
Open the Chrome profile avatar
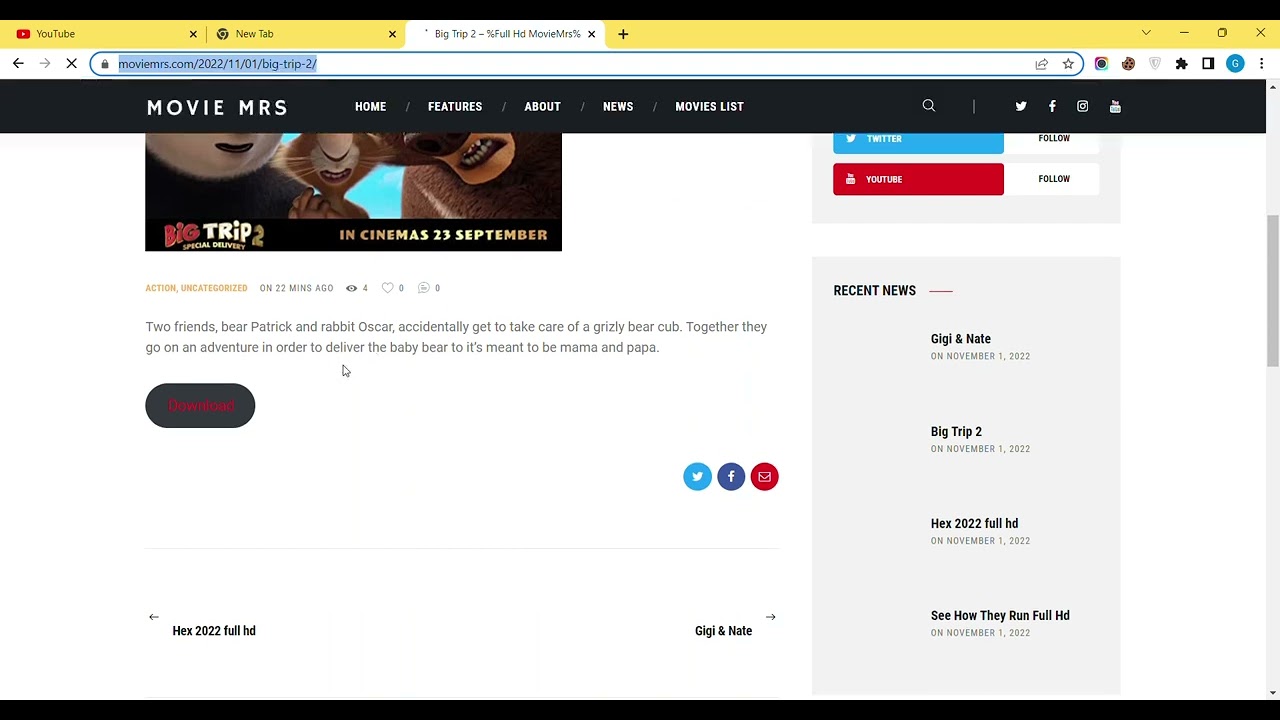[1235, 64]
